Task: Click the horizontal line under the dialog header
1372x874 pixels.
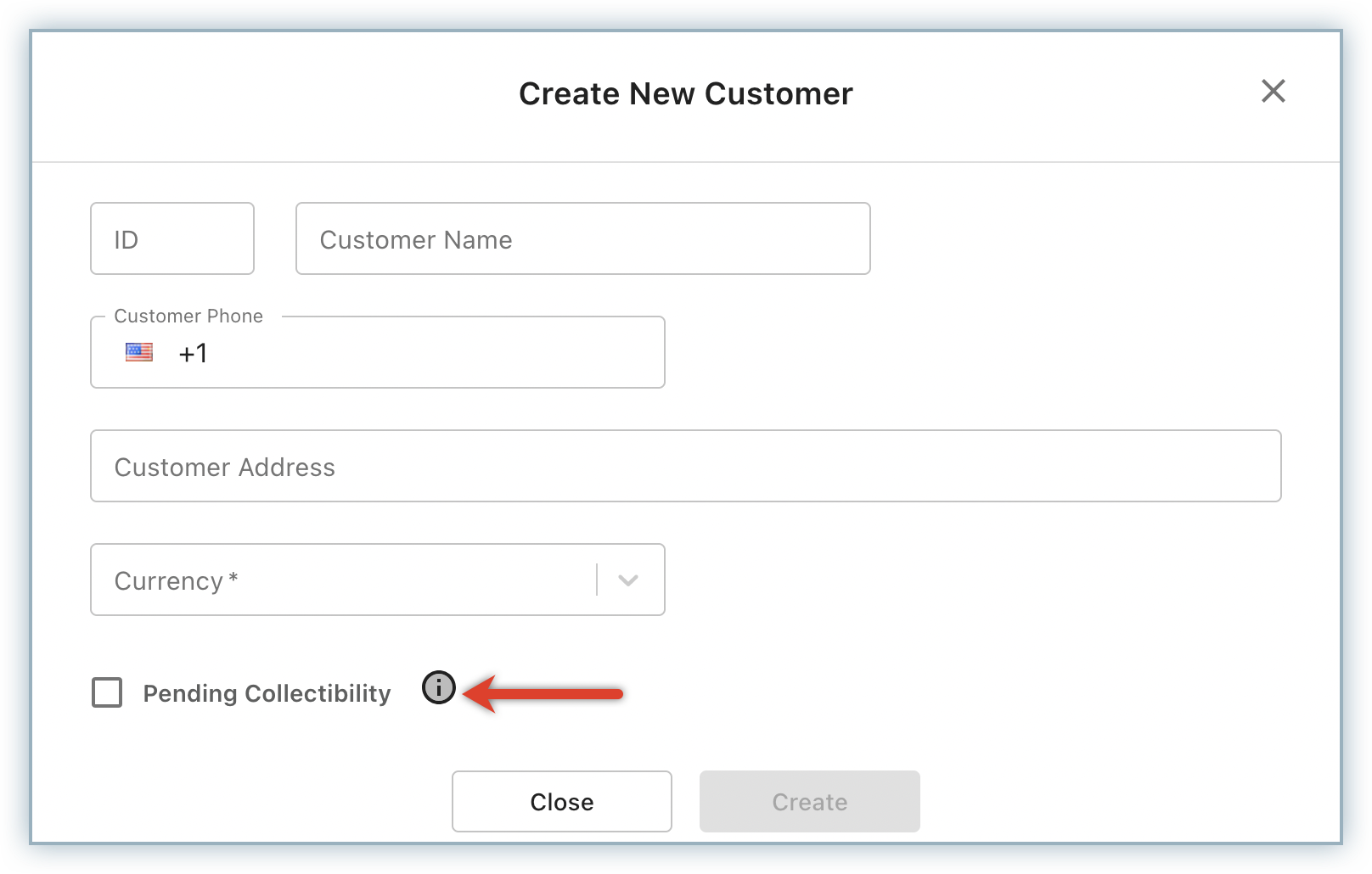Action: 685,161
